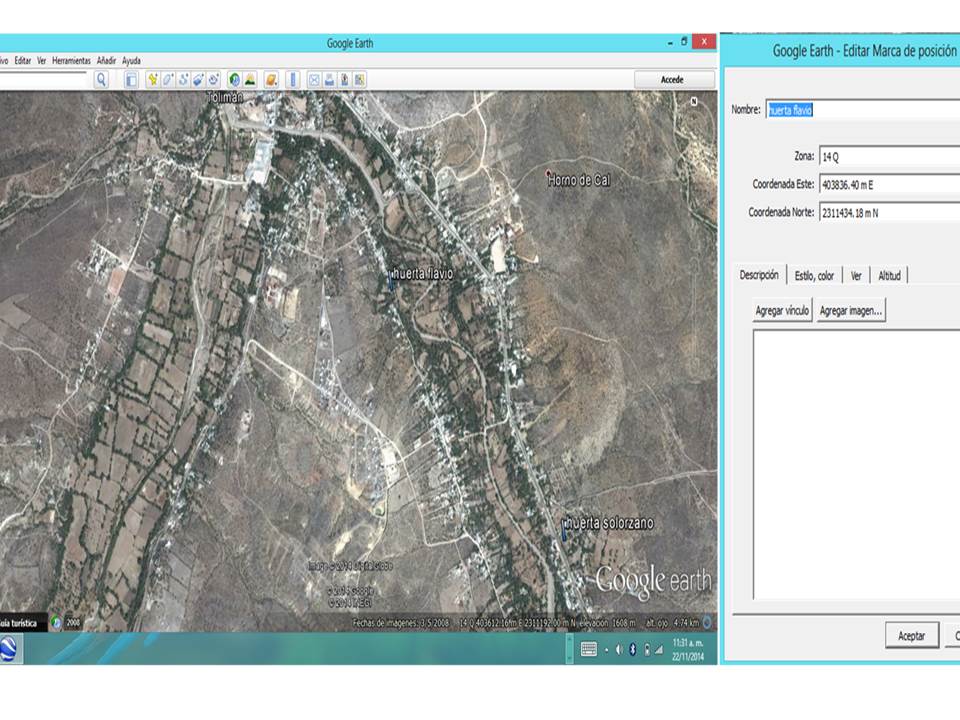Viewport: 960px width, 720px height.
Task: Click the Google Earth icon in taskbar
Action: coord(10,650)
